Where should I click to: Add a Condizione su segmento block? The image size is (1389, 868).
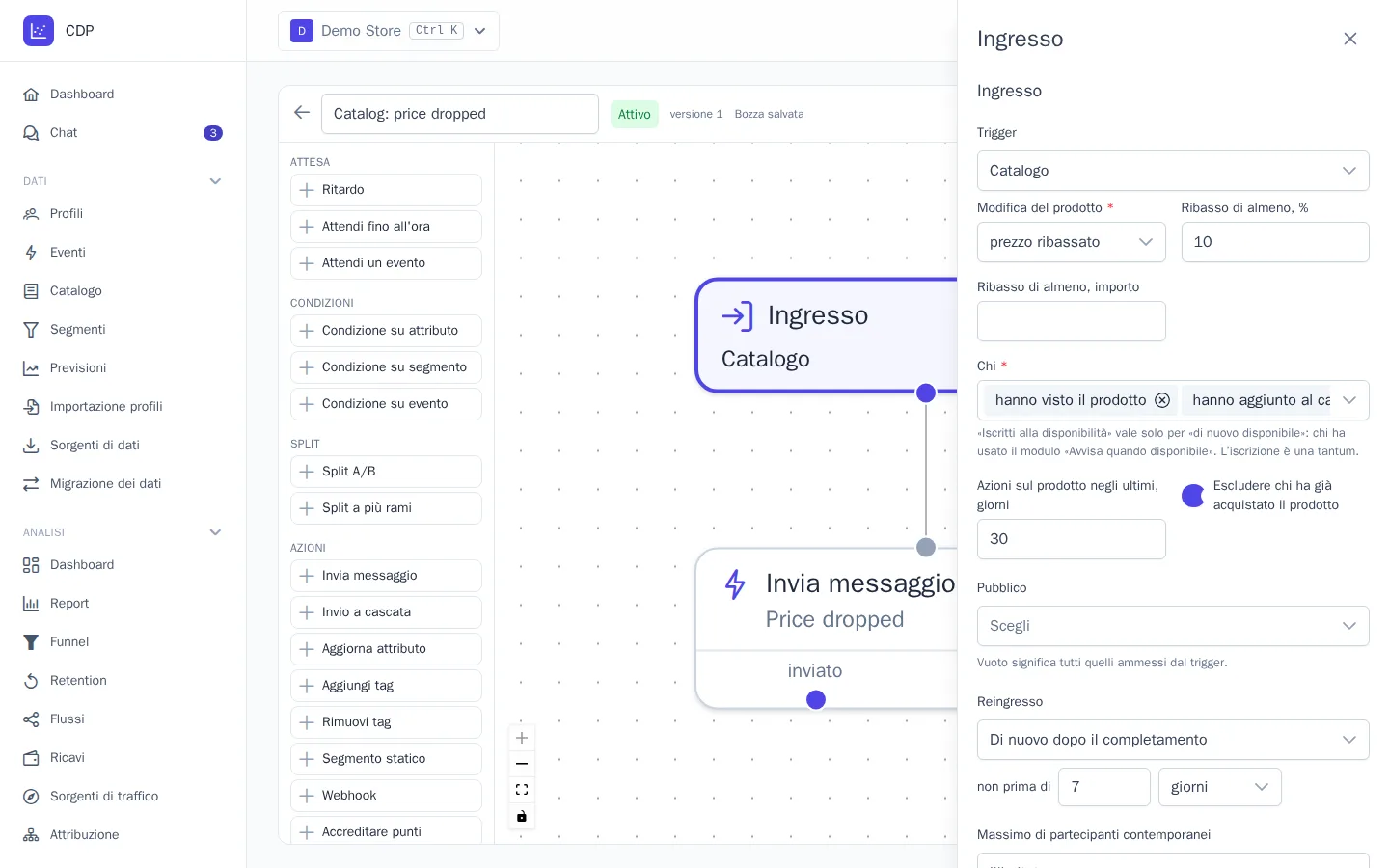click(x=386, y=367)
